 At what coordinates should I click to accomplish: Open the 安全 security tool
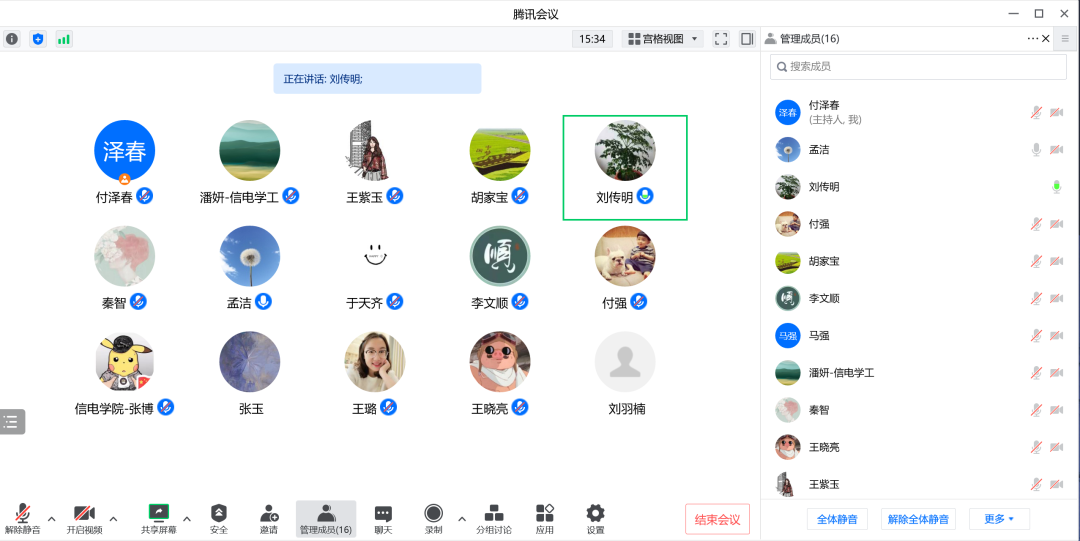click(x=218, y=520)
